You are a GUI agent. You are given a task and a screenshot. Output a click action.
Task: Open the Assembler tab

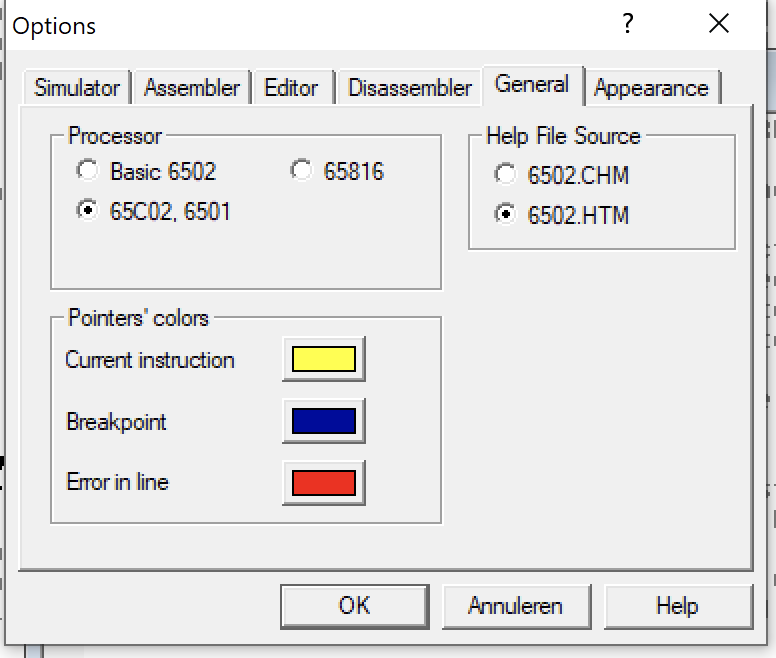coord(191,88)
